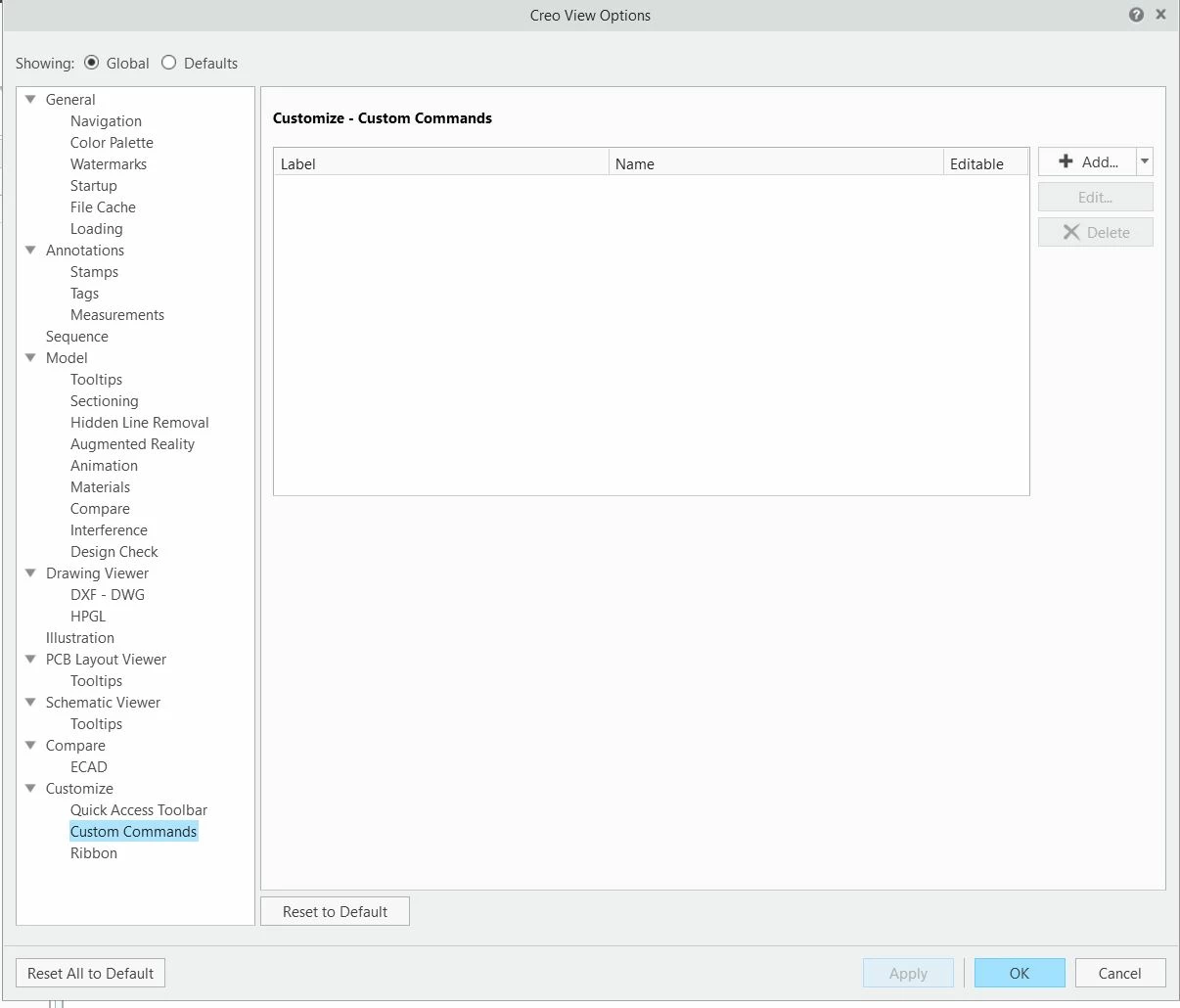Collapse the PCB Layout Viewer node

click(30, 659)
